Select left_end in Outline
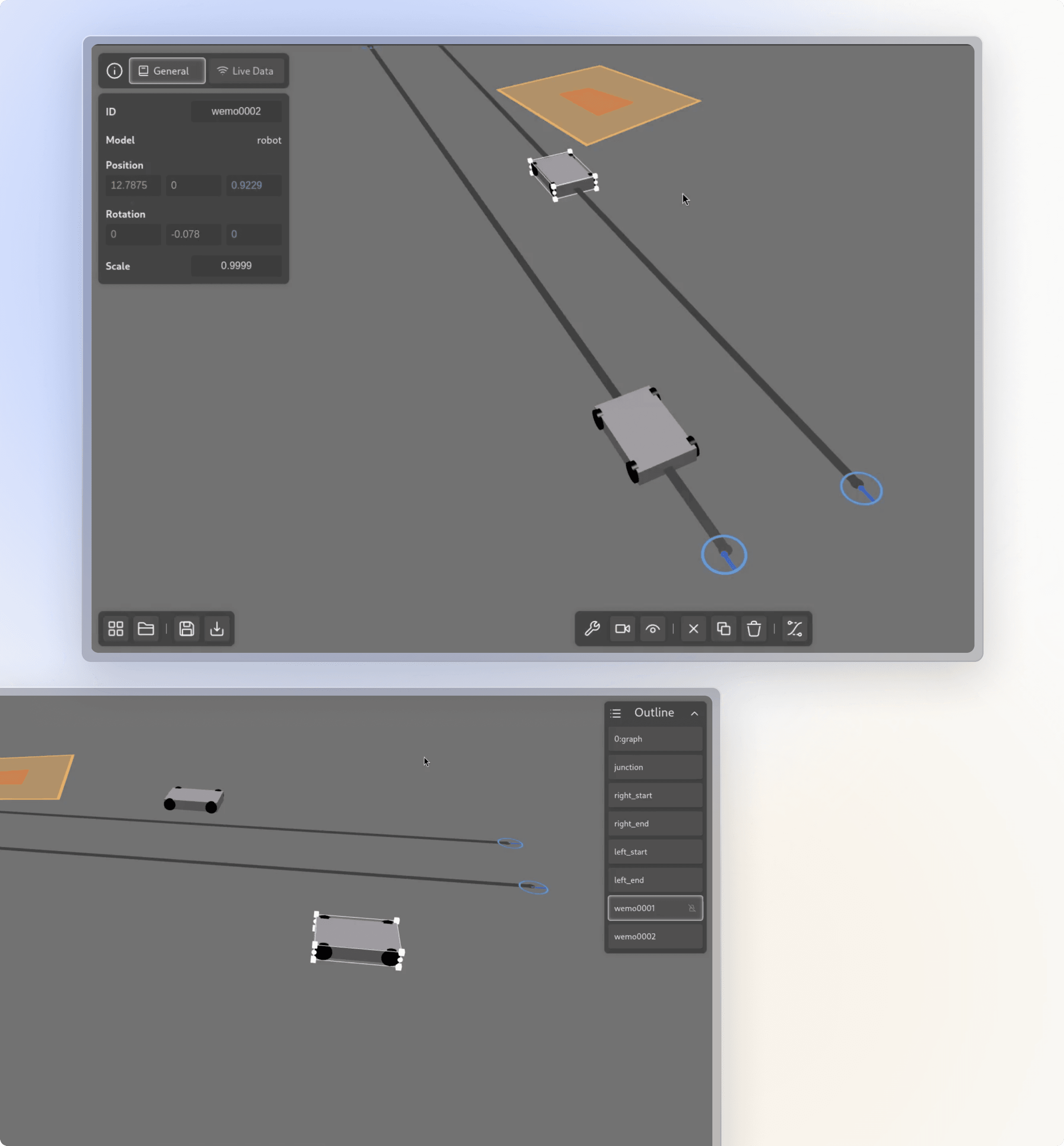1064x1146 pixels. [x=655, y=880]
